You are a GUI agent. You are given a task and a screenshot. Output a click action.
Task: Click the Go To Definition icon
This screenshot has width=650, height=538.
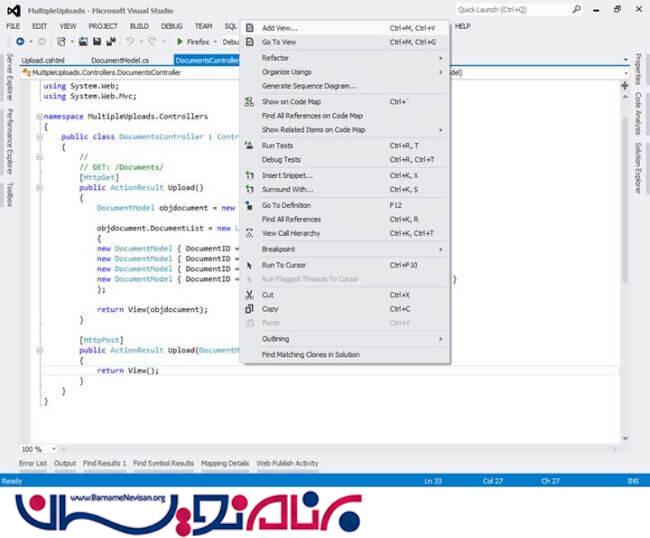250,205
